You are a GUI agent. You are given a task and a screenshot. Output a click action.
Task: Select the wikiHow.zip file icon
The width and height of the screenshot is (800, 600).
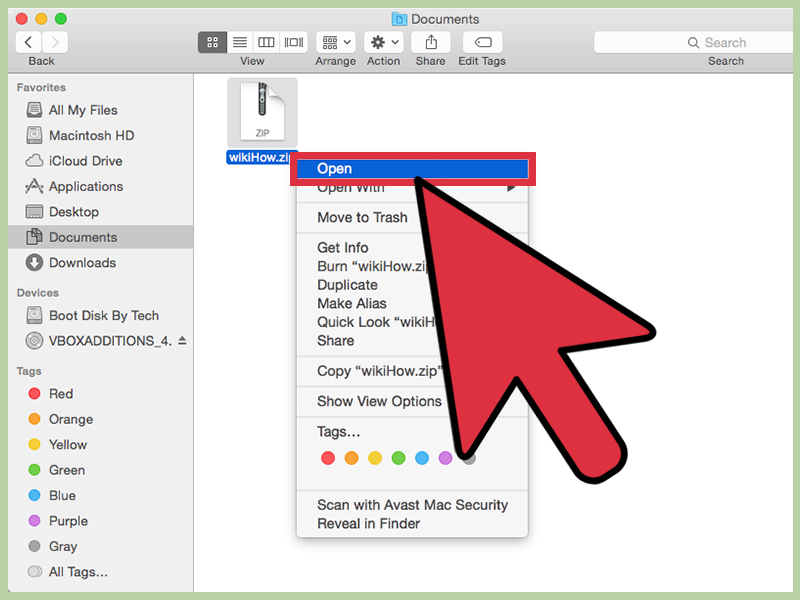(x=262, y=113)
